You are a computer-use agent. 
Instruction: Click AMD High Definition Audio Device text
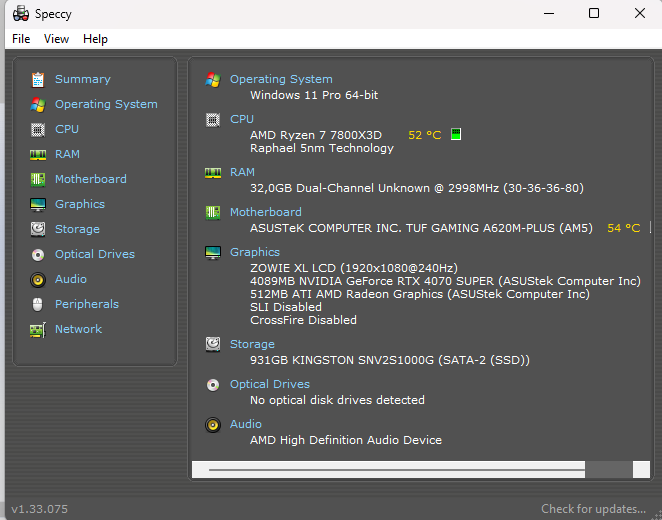[346, 440]
